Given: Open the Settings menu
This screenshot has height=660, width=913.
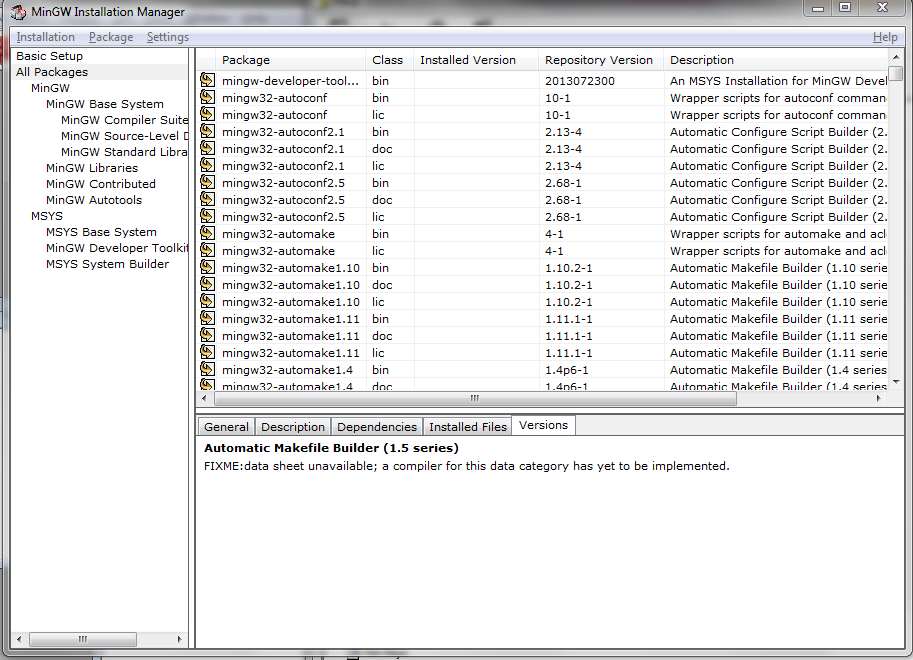Looking at the screenshot, I should 168,37.
